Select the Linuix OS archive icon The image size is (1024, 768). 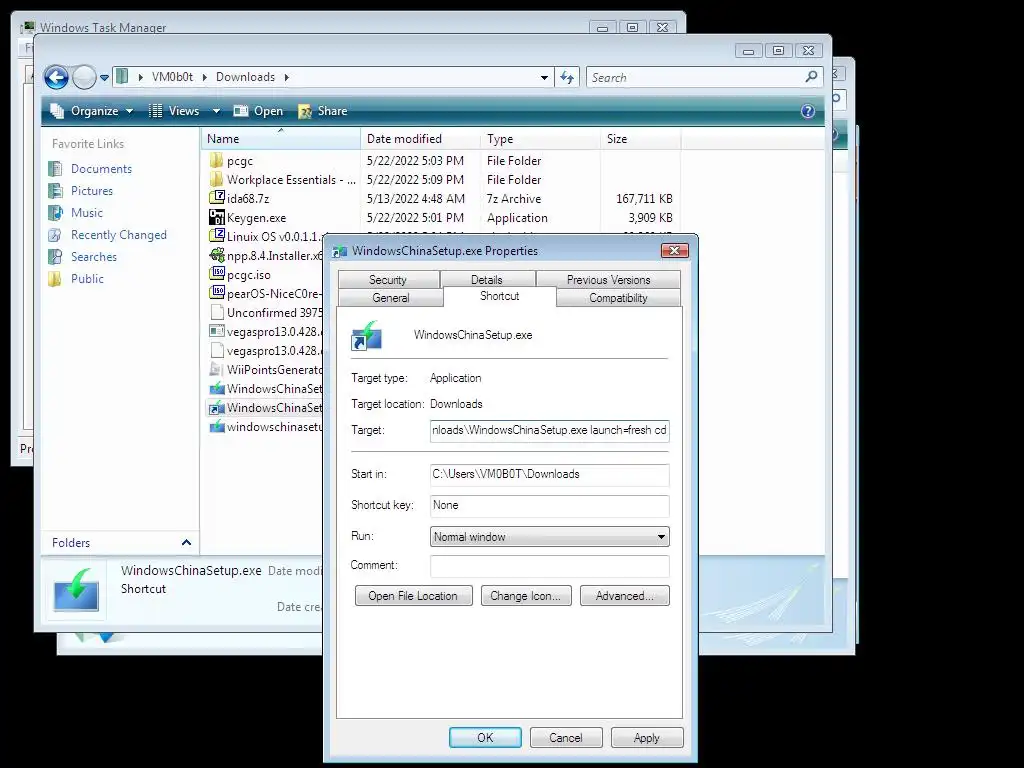tap(217, 236)
